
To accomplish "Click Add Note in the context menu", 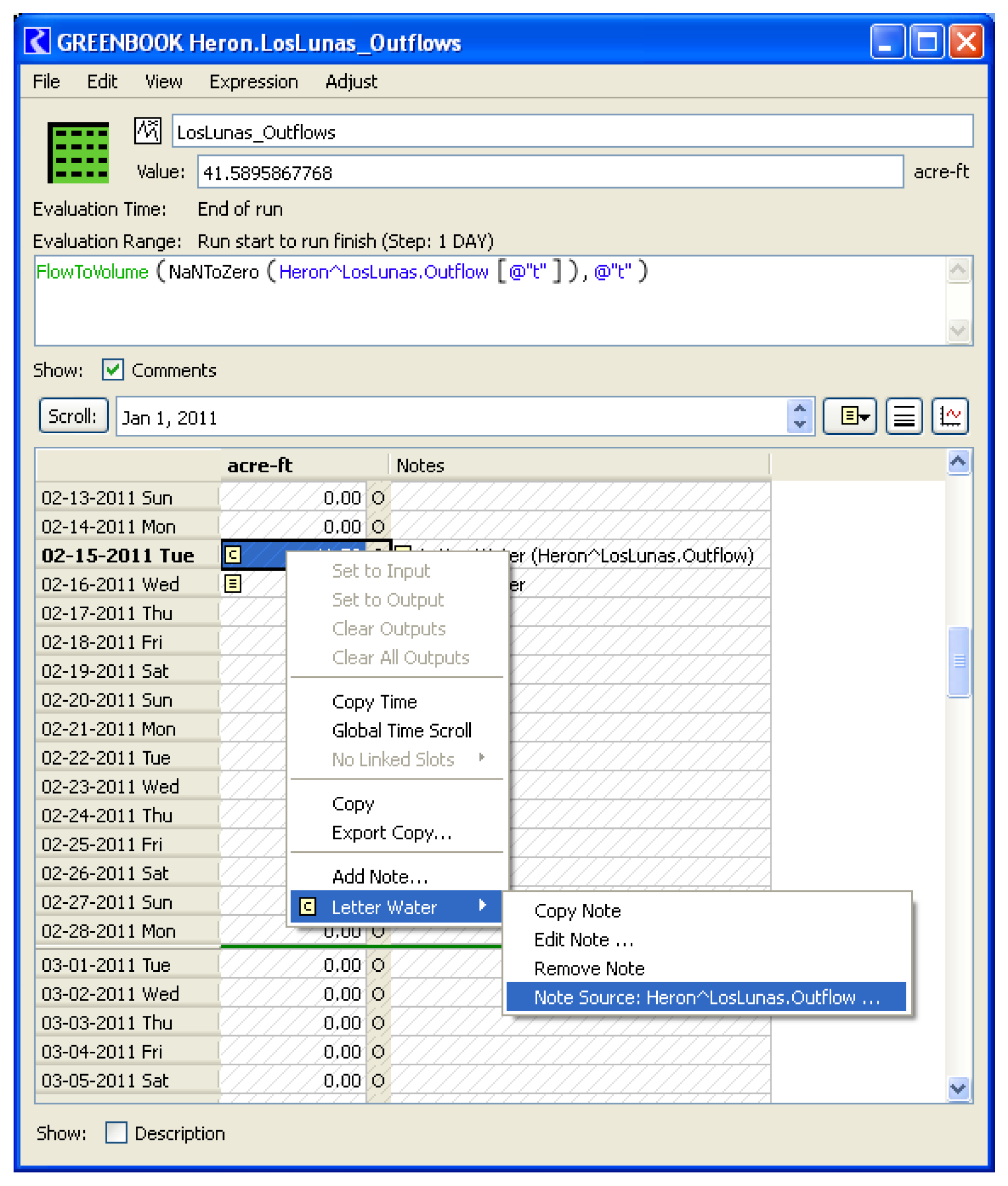I will pos(379,876).
